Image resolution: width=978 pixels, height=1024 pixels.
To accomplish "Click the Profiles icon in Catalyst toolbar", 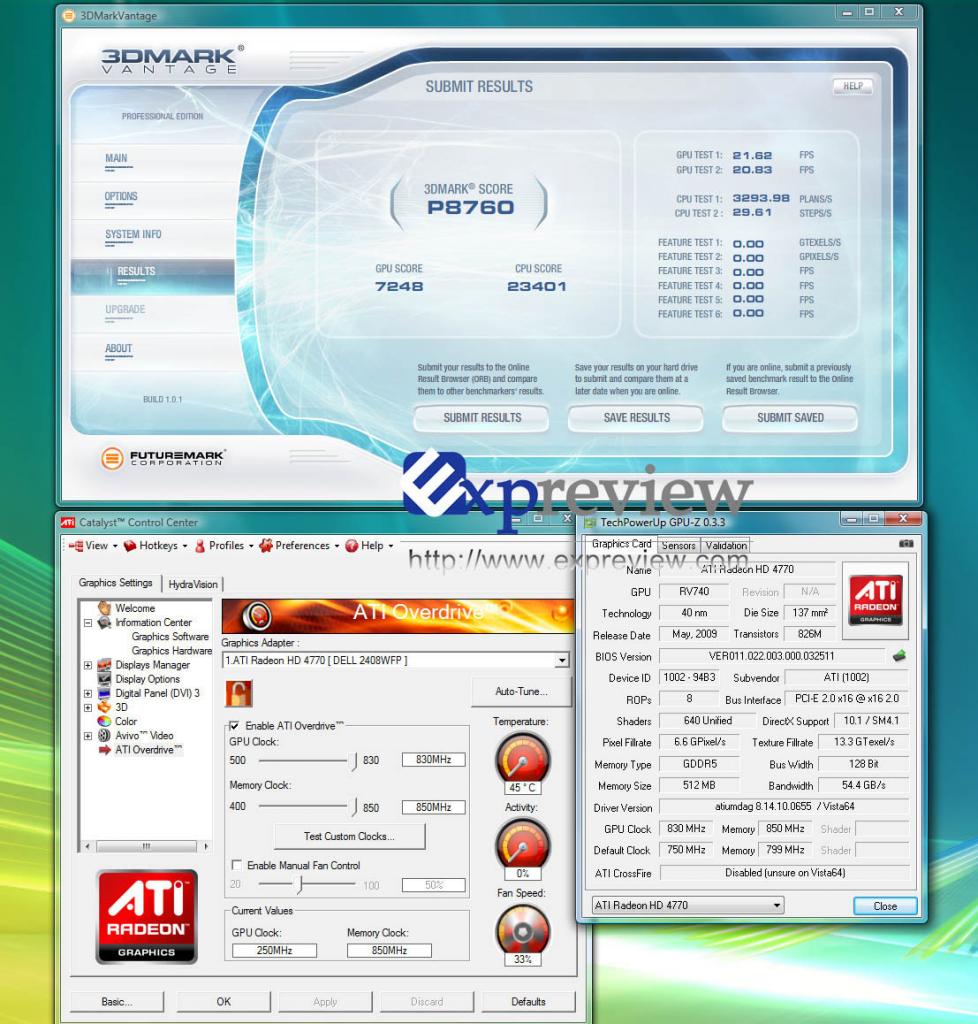I will [200, 546].
